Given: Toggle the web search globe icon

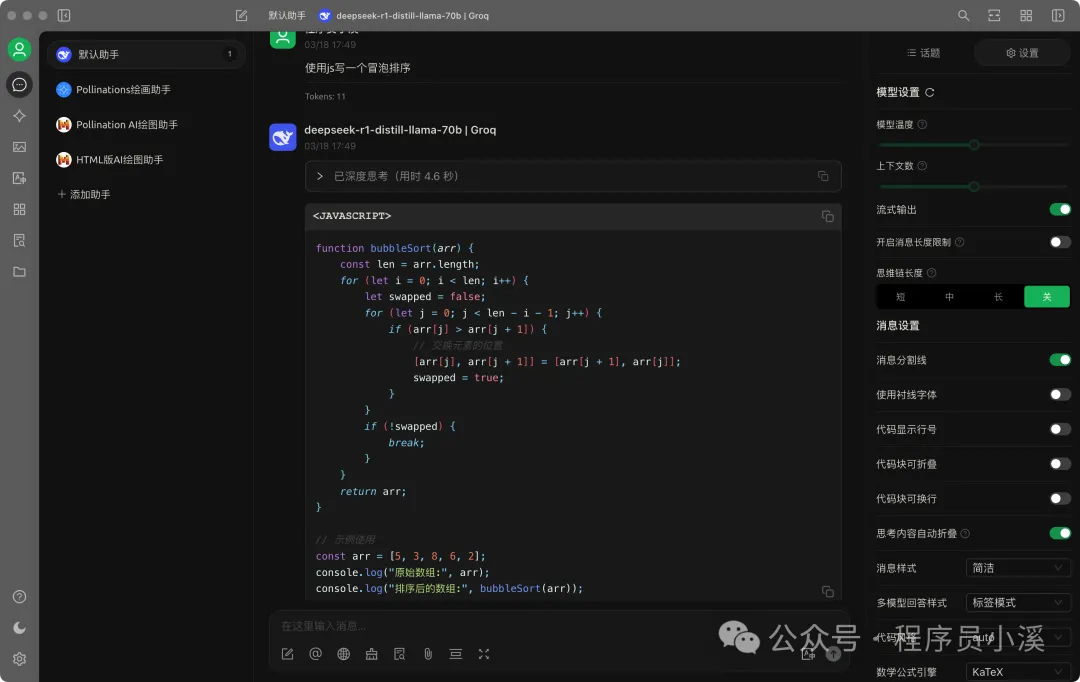Looking at the screenshot, I should click(x=344, y=654).
